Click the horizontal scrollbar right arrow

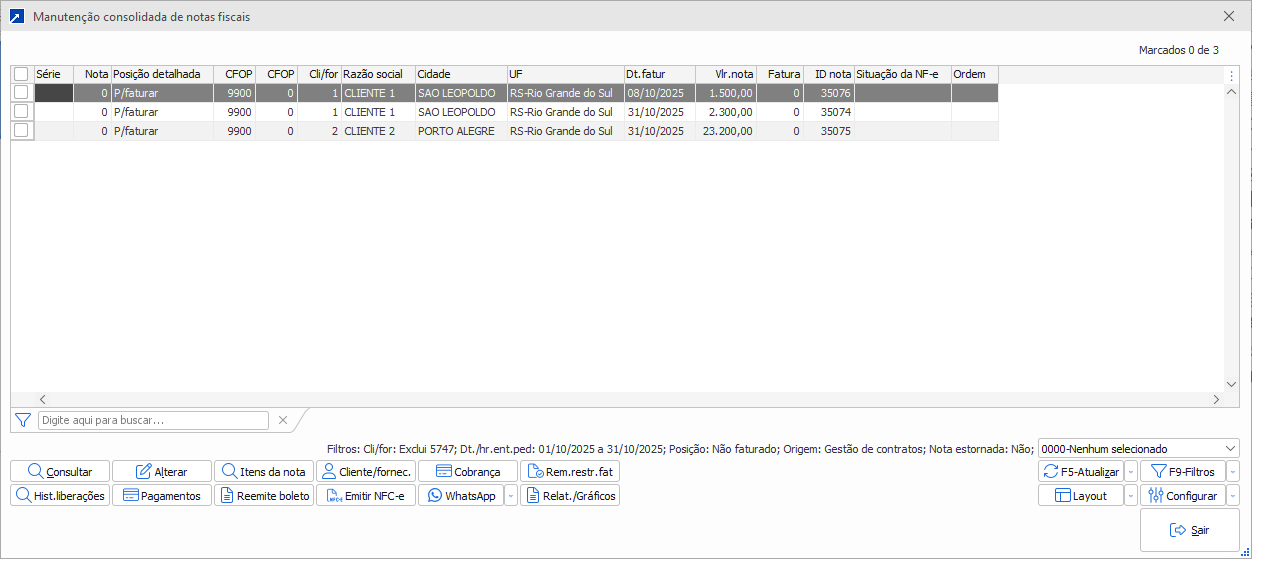(x=1216, y=399)
